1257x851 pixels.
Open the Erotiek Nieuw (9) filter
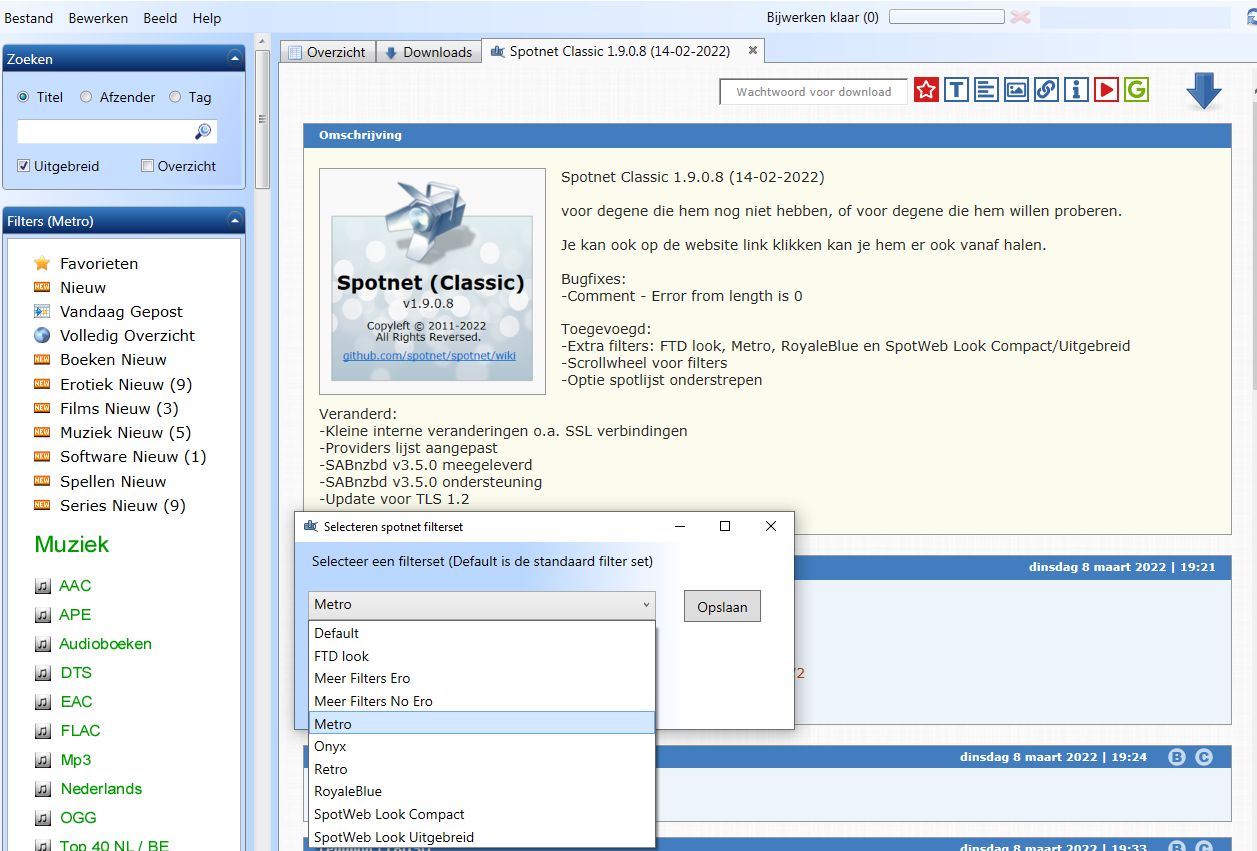point(126,384)
